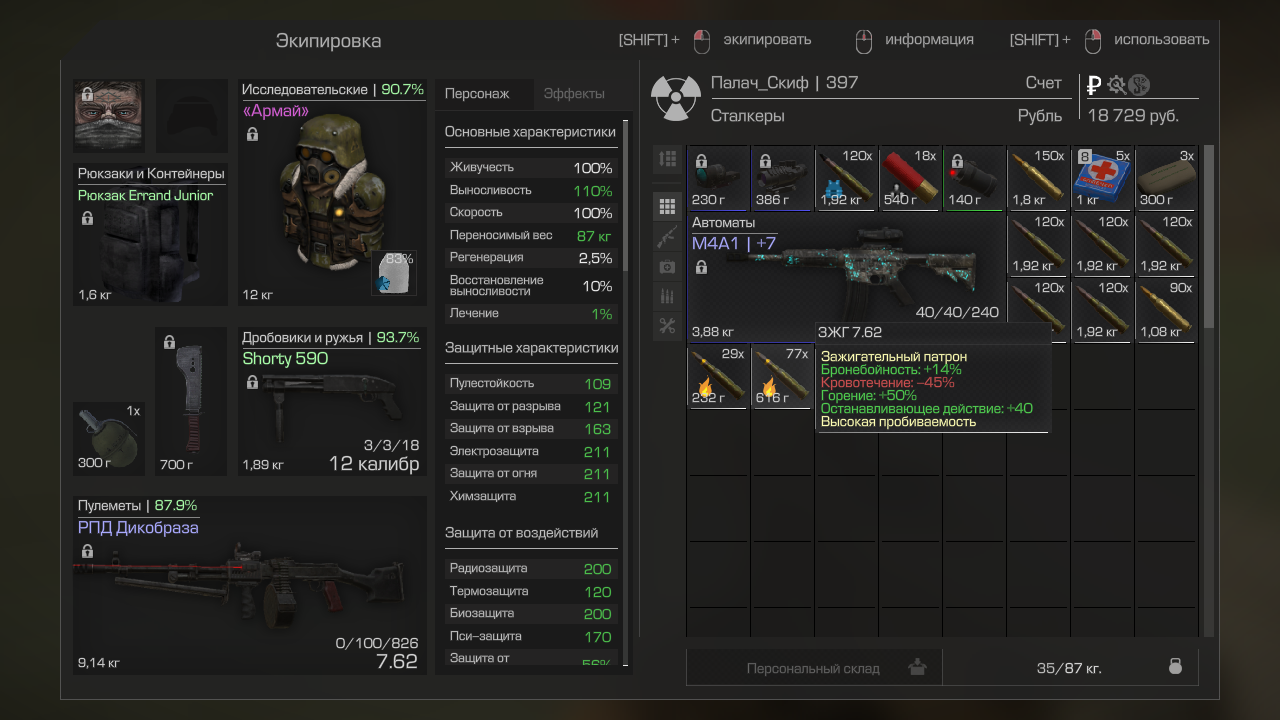Select the ruble currency symbol
This screenshot has width=1280, height=720.
[1094, 85]
